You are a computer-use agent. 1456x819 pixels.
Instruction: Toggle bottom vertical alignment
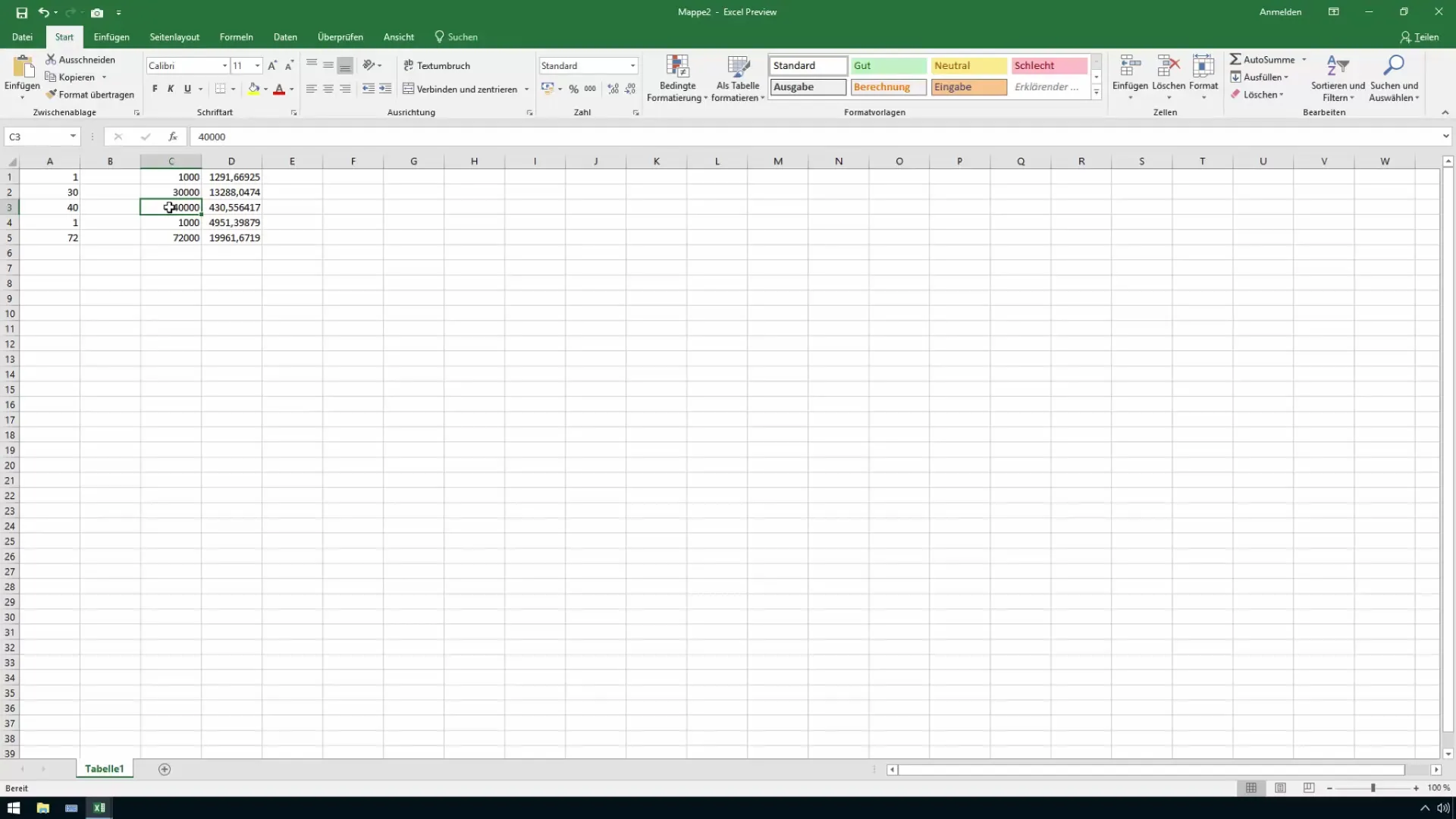click(x=345, y=65)
